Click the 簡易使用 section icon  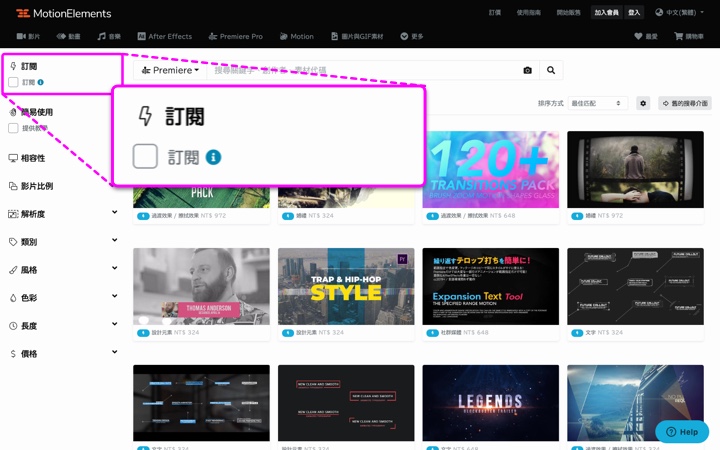point(13,112)
